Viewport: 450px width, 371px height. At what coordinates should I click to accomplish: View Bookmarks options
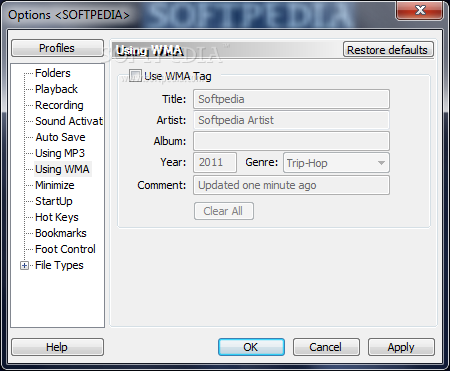61,233
